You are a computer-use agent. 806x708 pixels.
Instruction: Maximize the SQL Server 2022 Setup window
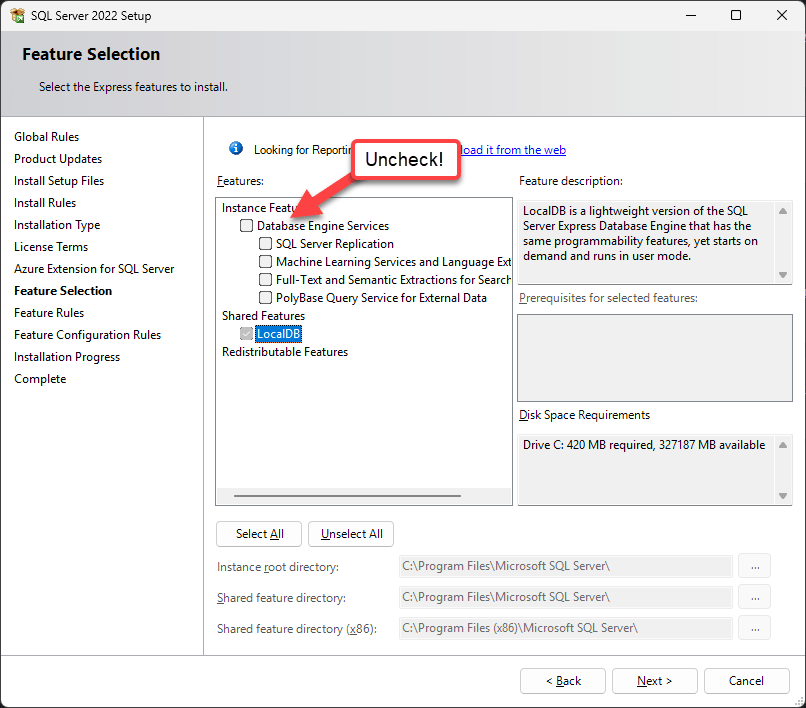coord(736,15)
